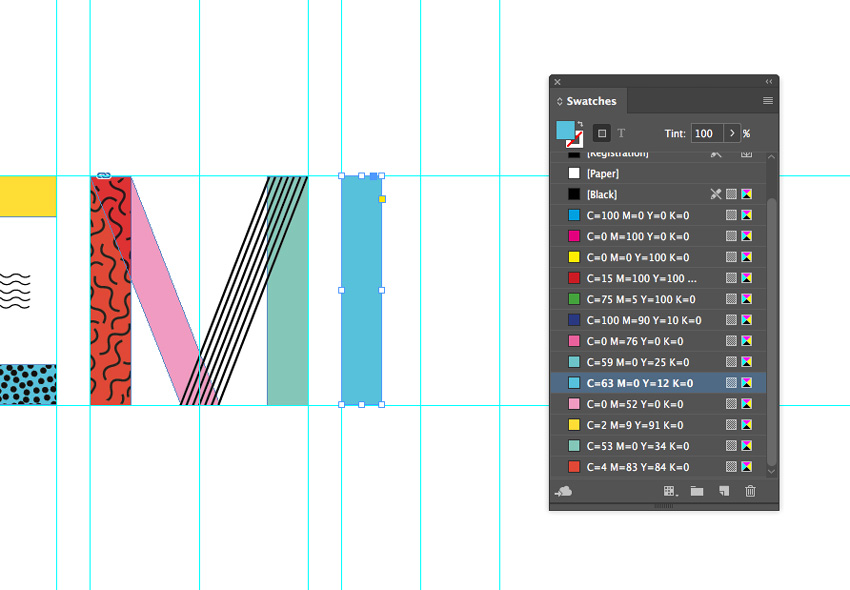Select the [Black] swatch
The width and height of the screenshot is (850, 590).
658,194
